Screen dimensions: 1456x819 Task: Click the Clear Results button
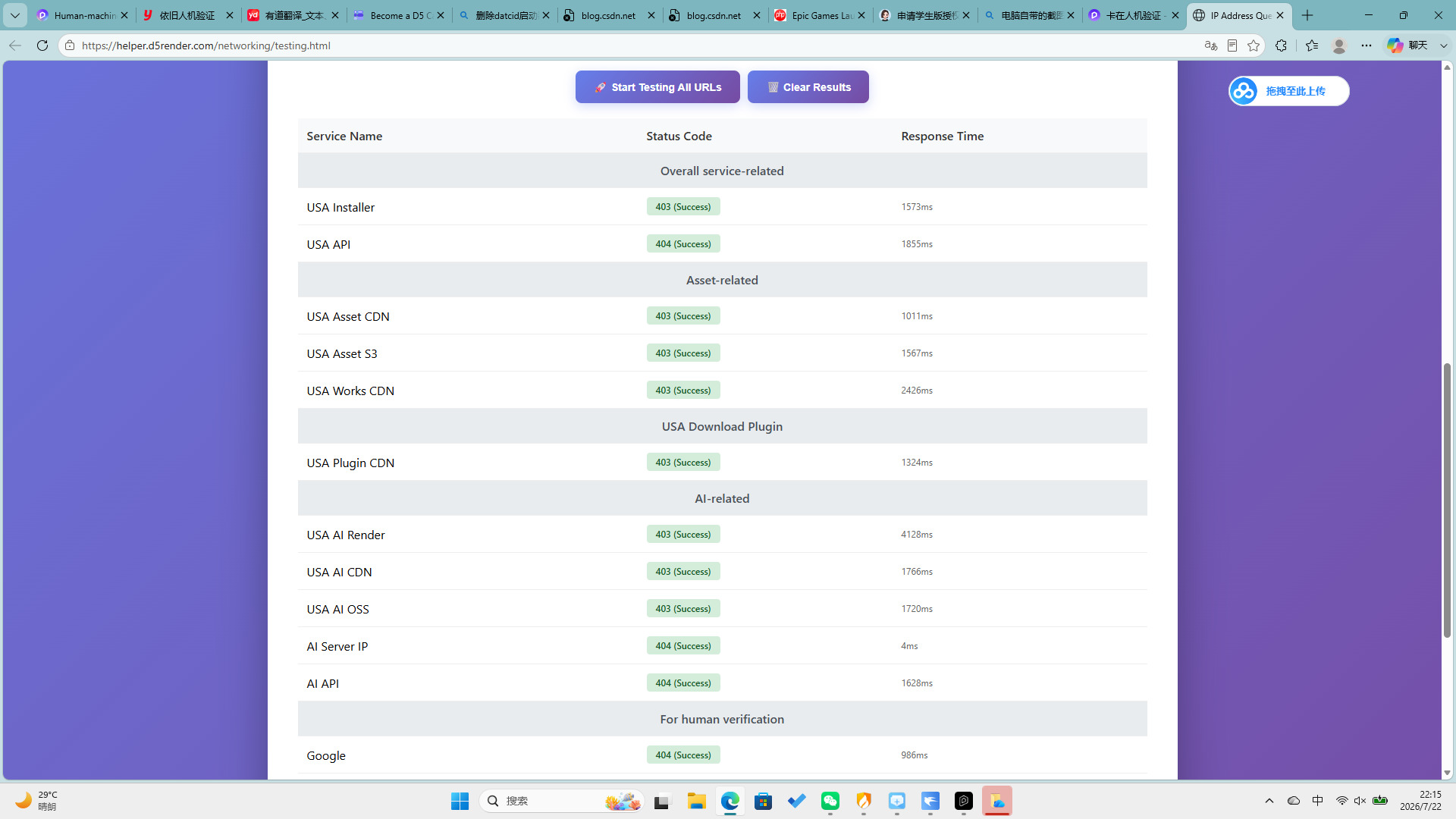tap(808, 87)
